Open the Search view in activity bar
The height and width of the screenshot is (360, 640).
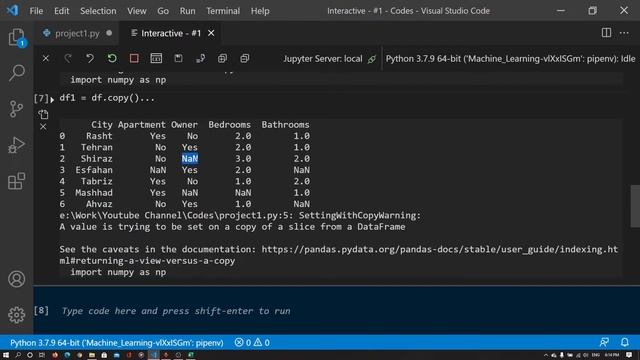[16, 73]
